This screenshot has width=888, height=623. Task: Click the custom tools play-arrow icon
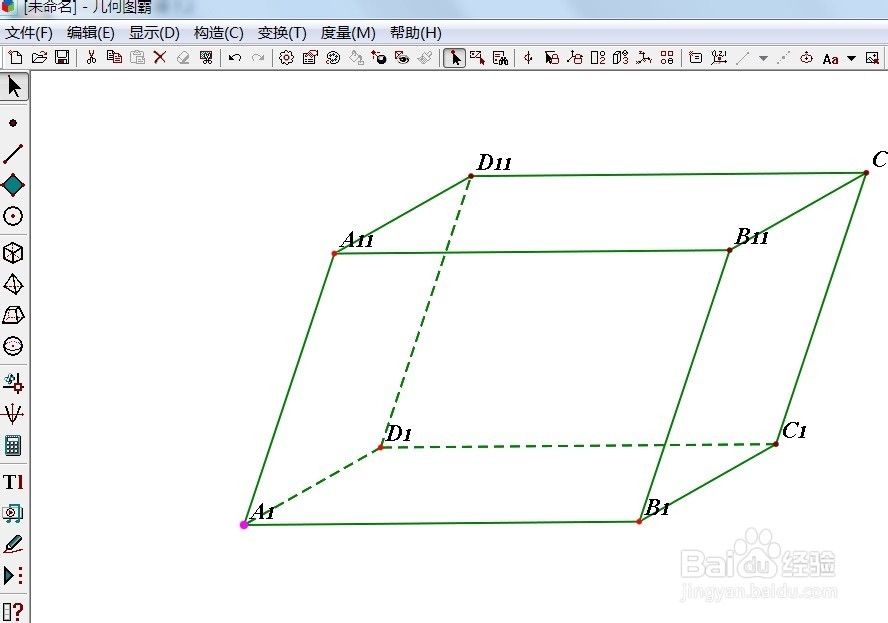pyautogui.click(x=13, y=575)
